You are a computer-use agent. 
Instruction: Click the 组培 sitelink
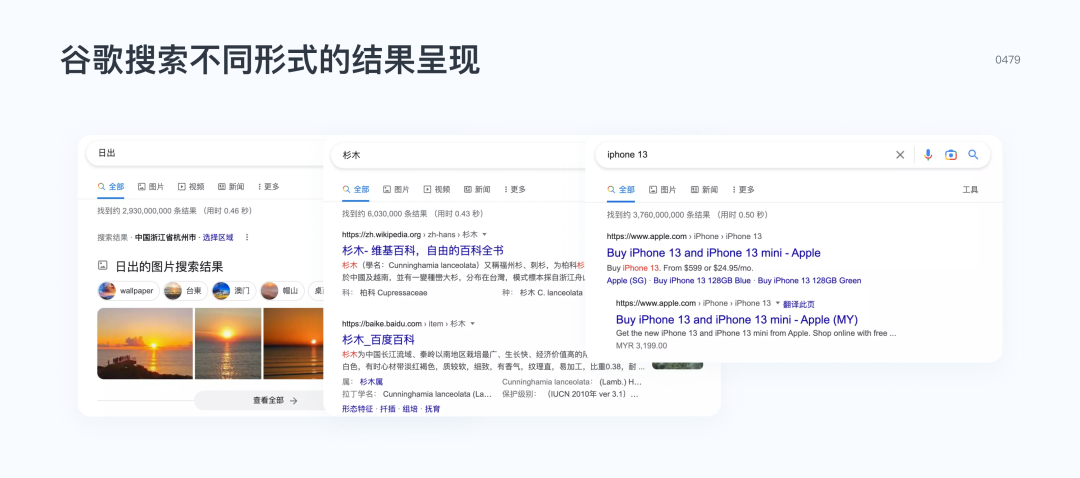point(411,408)
